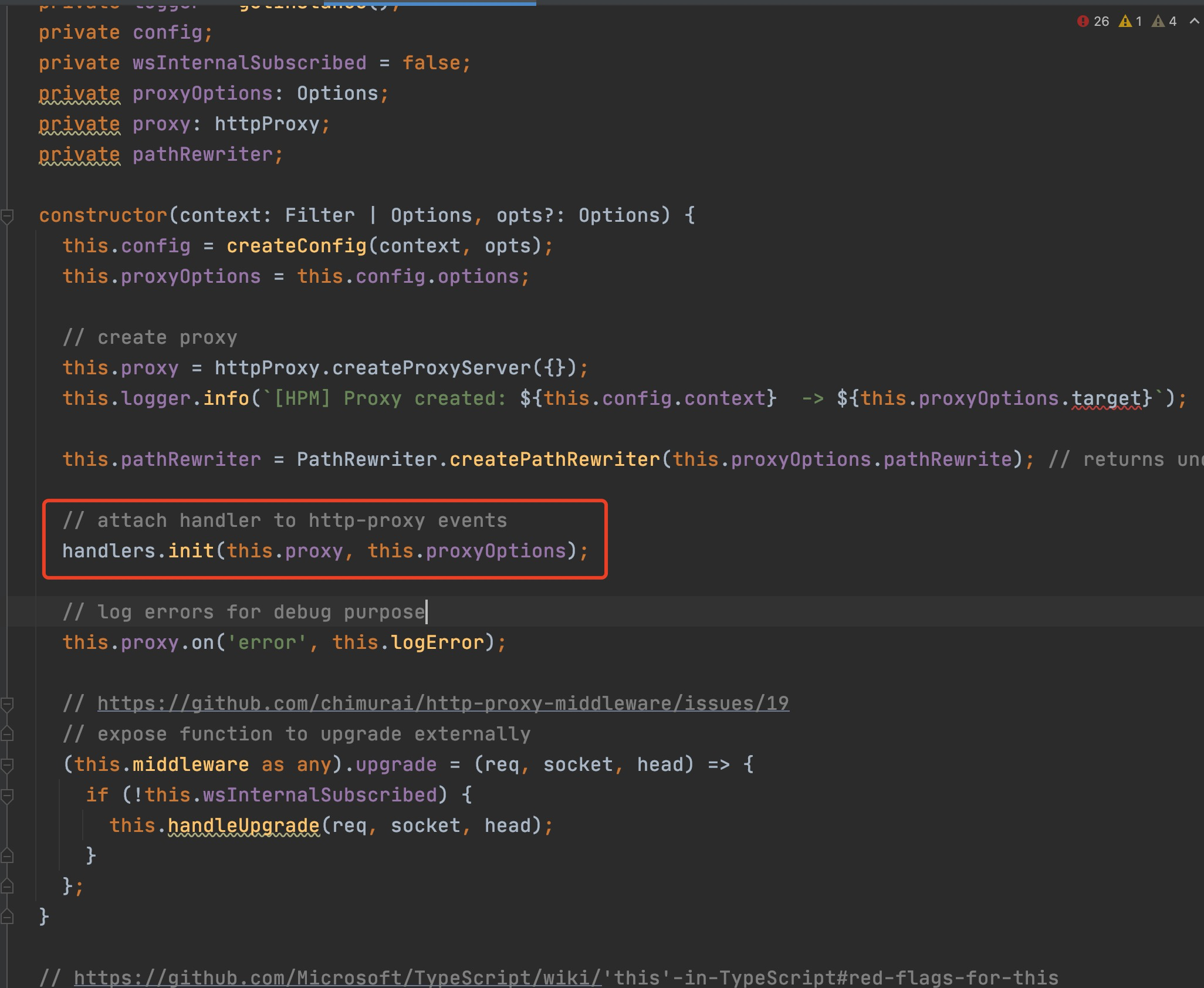The width and height of the screenshot is (1204, 988).
Task: Click the 'opts?' parameter in the constructor signature
Action: [525, 215]
